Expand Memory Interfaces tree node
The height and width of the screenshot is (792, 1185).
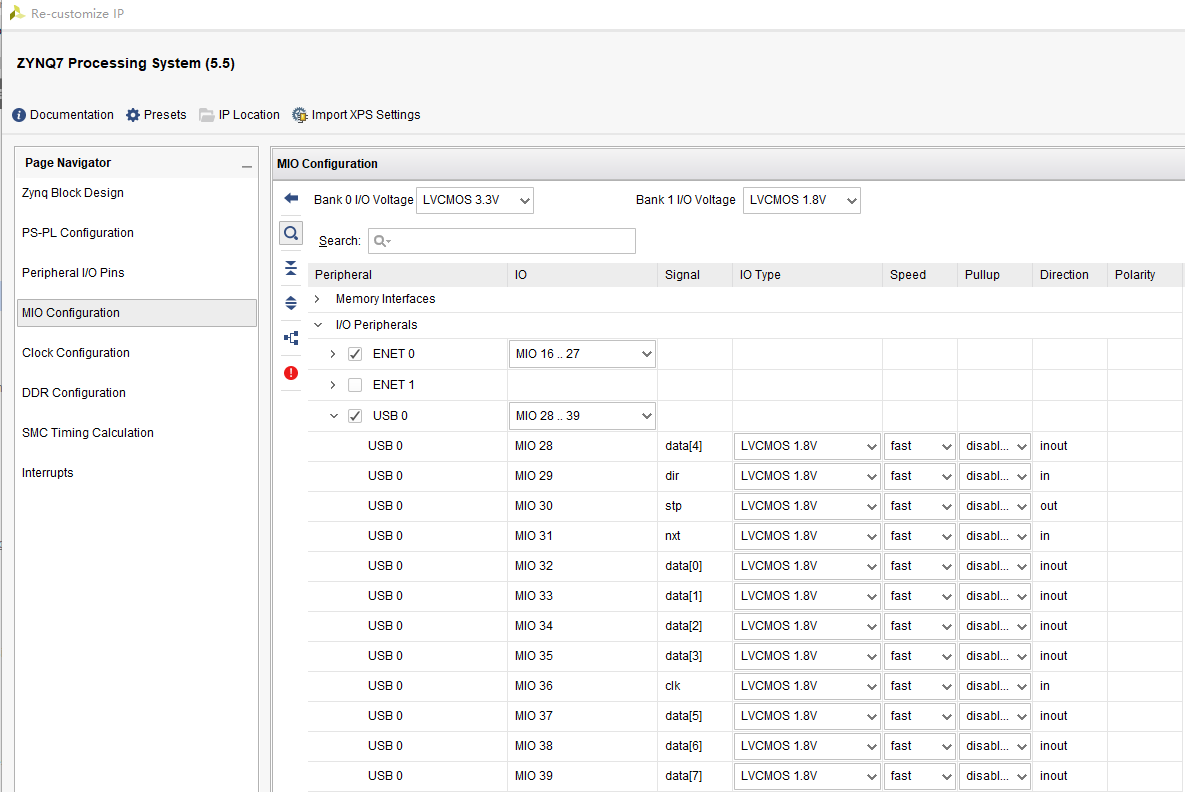pyautogui.click(x=317, y=299)
